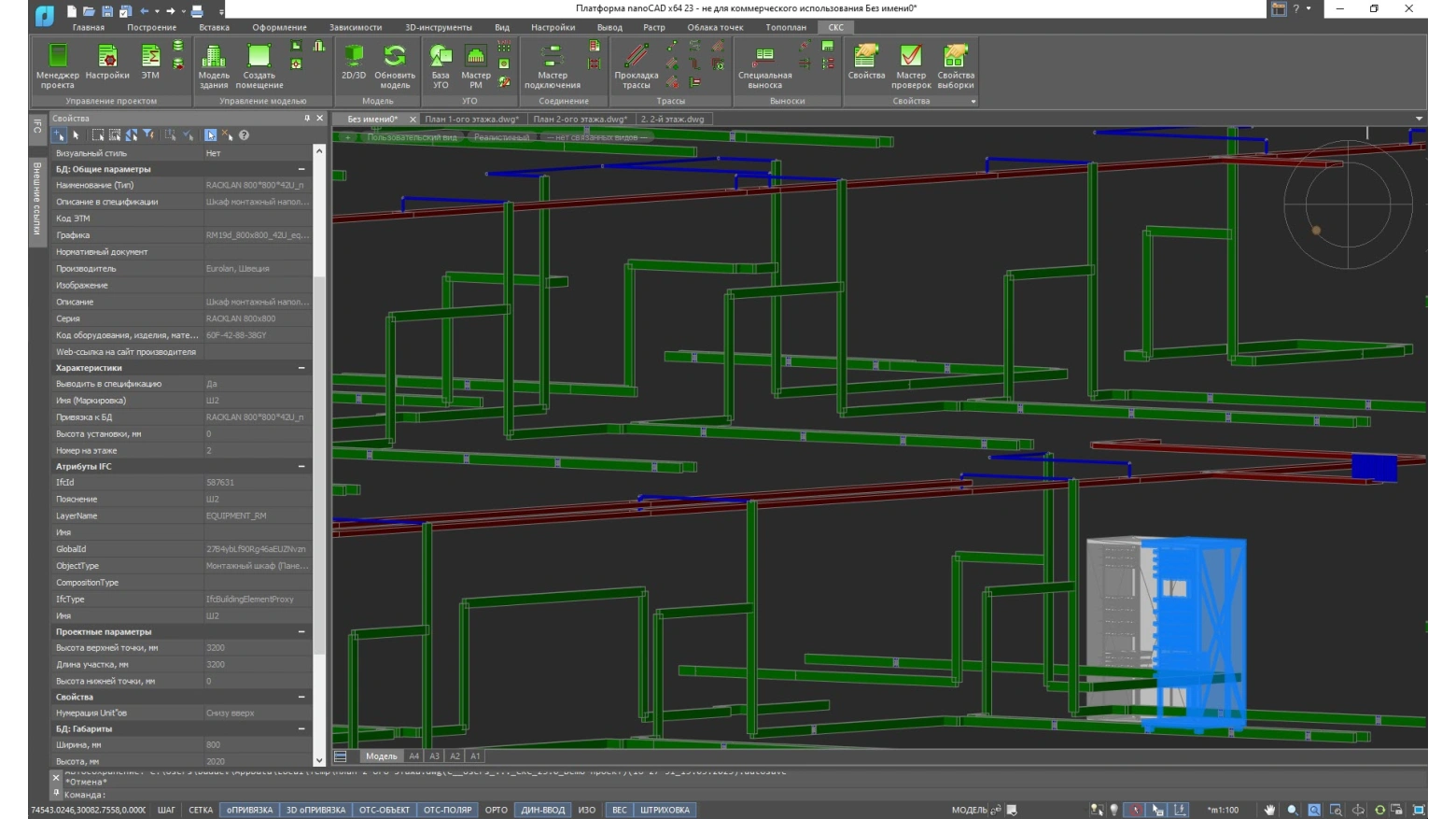Activate the pan hand tool in status bar
Viewport: 1456px width, 819px height.
[1269, 810]
